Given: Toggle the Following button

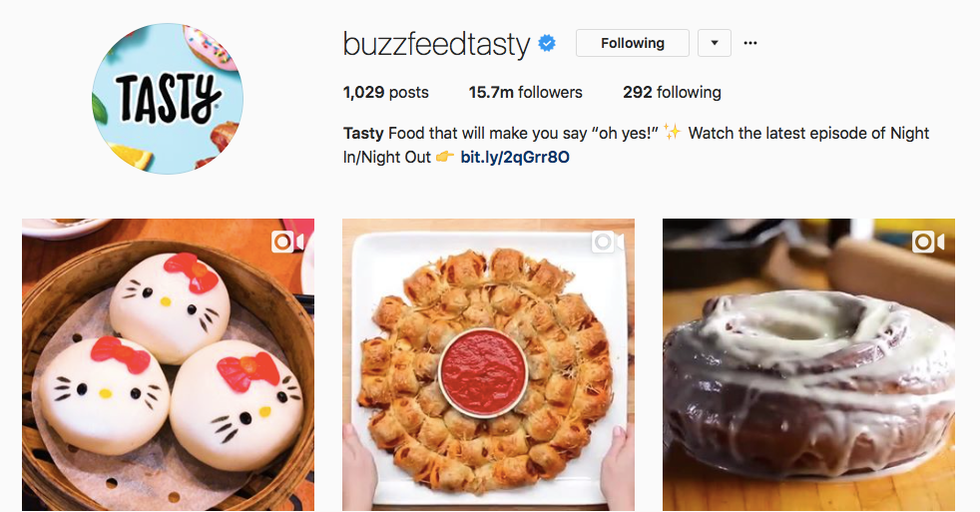Looking at the screenshot, I should [x=632, y=43].
